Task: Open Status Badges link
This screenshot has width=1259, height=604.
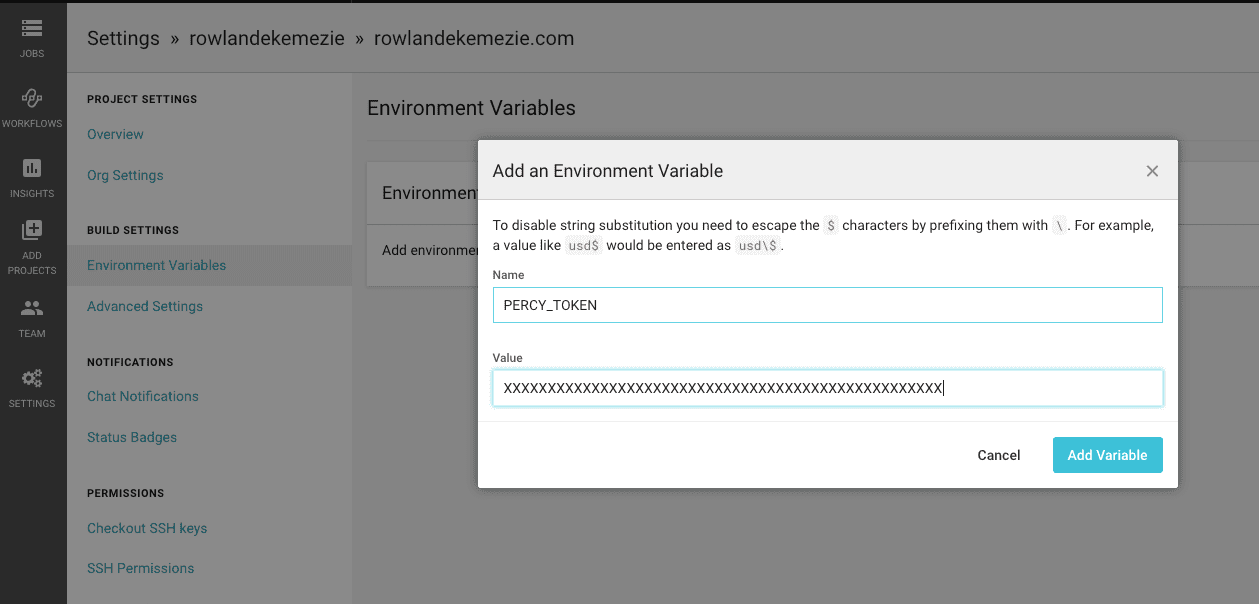Action: [132, 437]
